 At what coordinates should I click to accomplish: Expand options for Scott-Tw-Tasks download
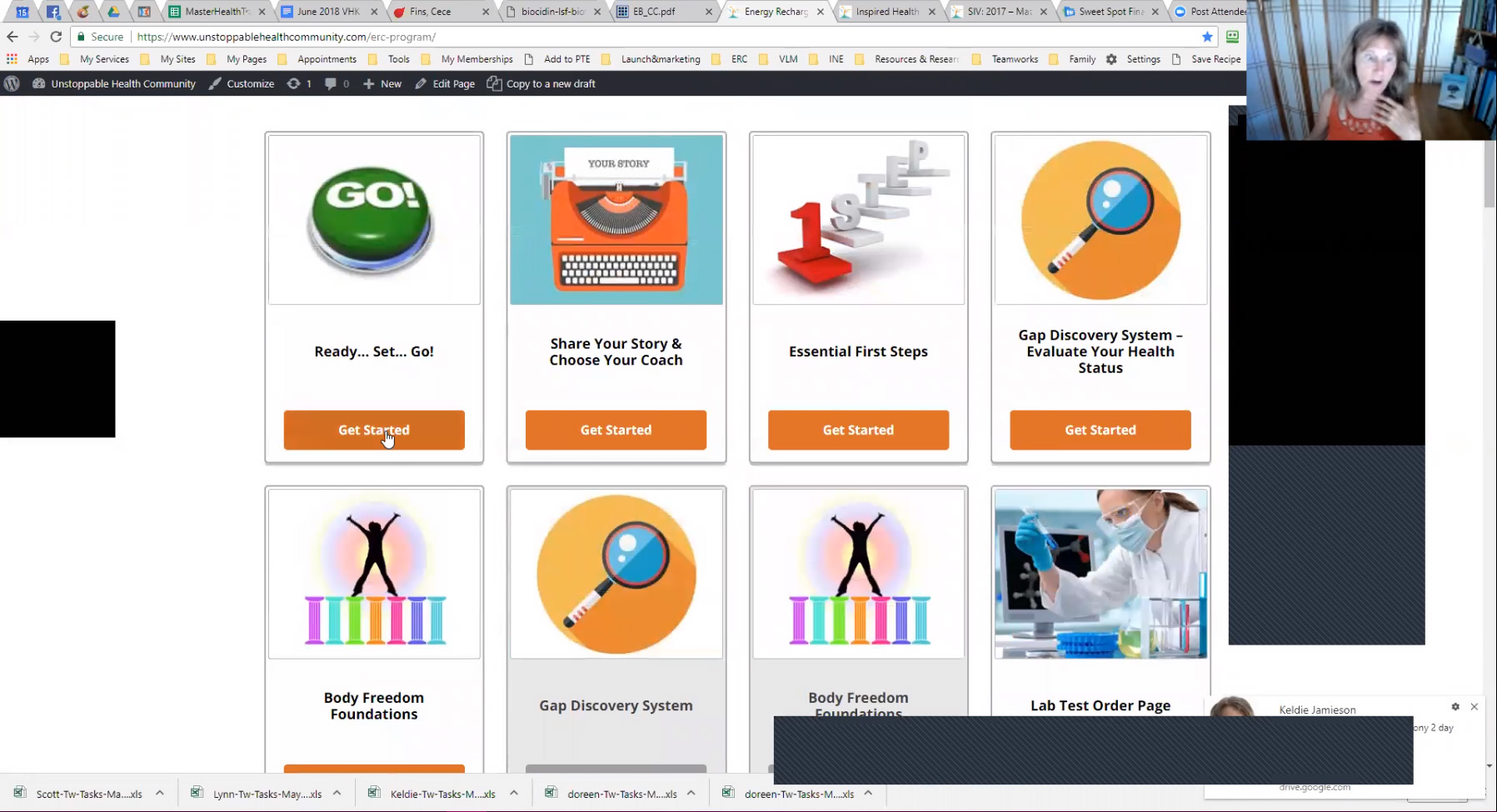click(x=160, y=793)
